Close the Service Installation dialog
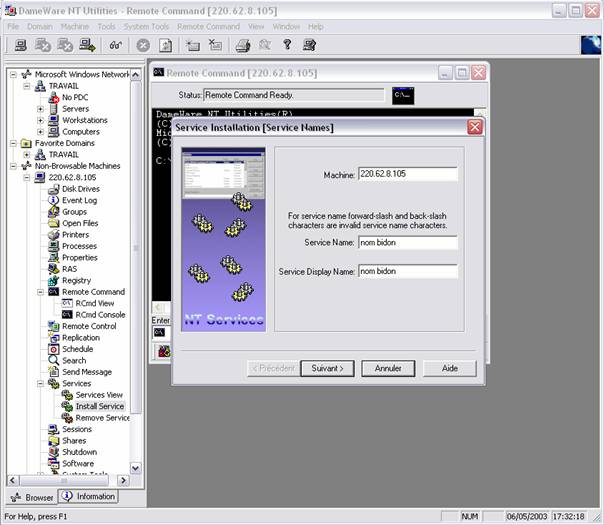This screenshot has width=604, height=525. click(475, 127)
